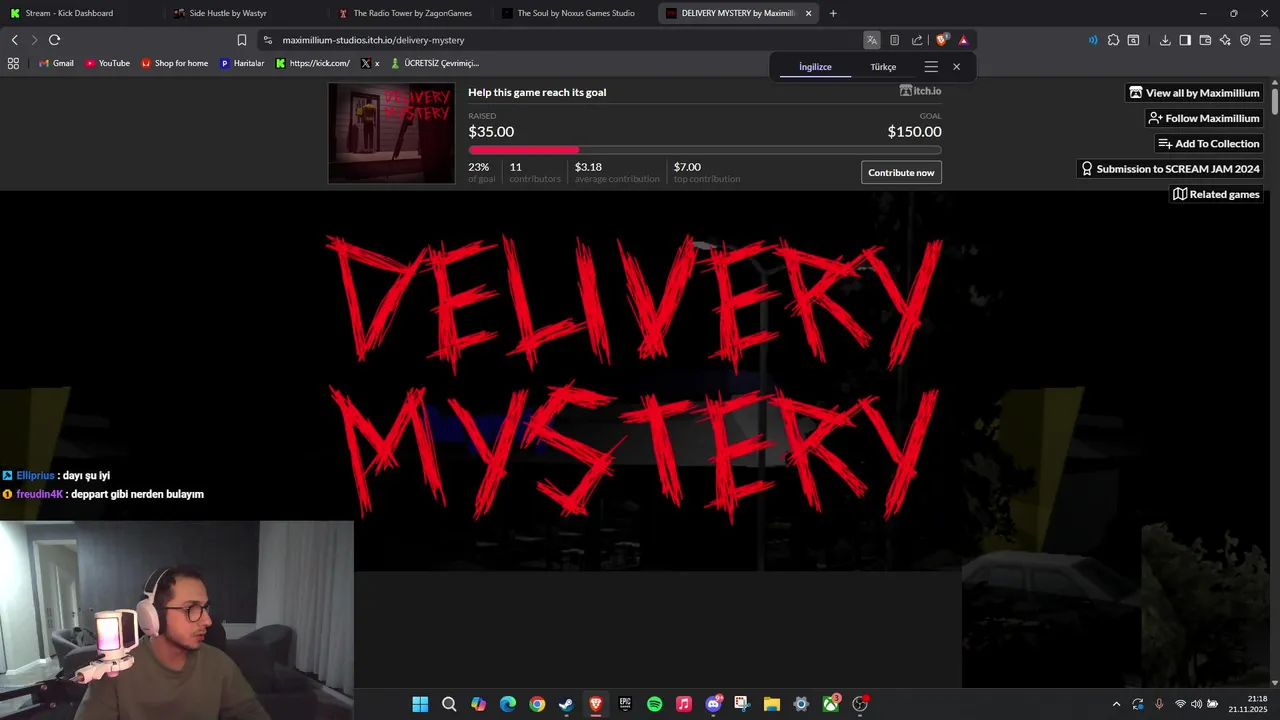This screenshot has width=1280, height=720.
Task: Open the translate page icon in address bar
Action: click(872, 40)
